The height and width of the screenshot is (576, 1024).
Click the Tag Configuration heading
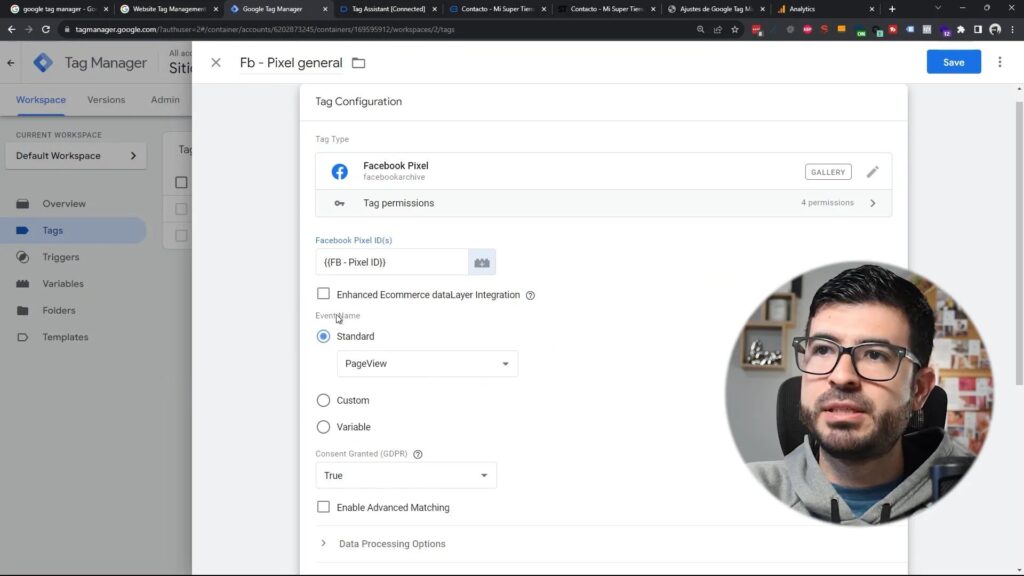tap(359, 102)
